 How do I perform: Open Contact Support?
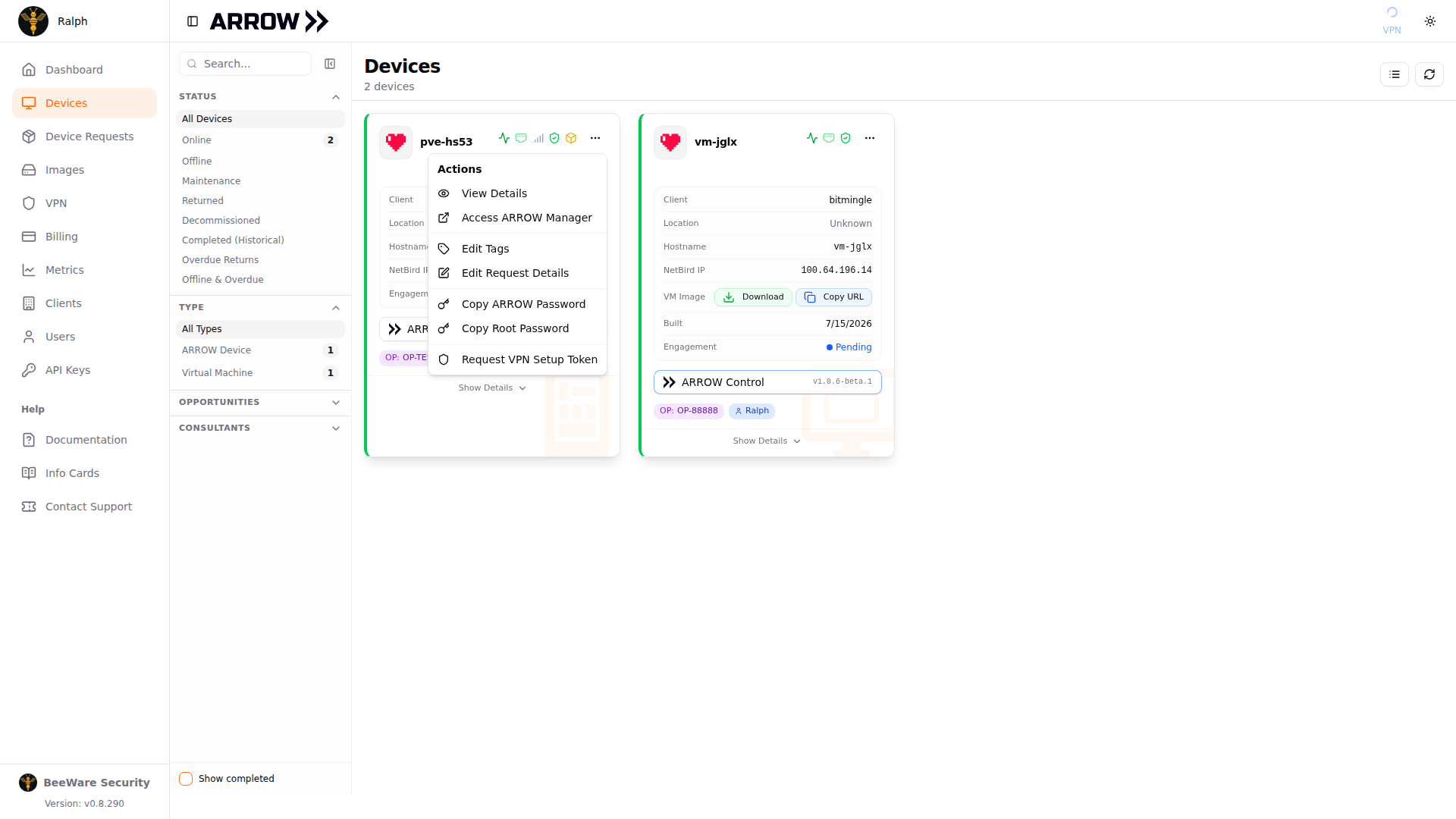84,507
